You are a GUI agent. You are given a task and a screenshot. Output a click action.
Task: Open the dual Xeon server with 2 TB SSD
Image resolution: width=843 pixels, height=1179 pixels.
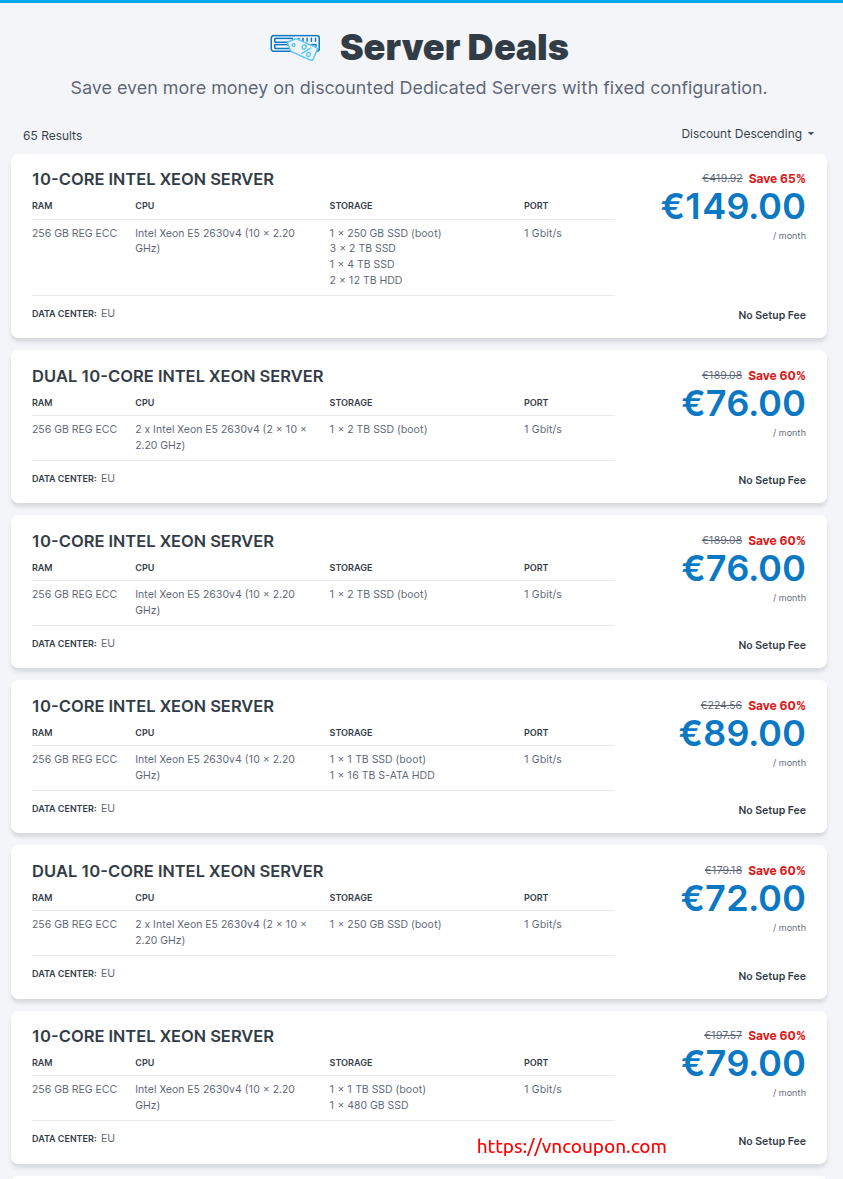[178, 376]
